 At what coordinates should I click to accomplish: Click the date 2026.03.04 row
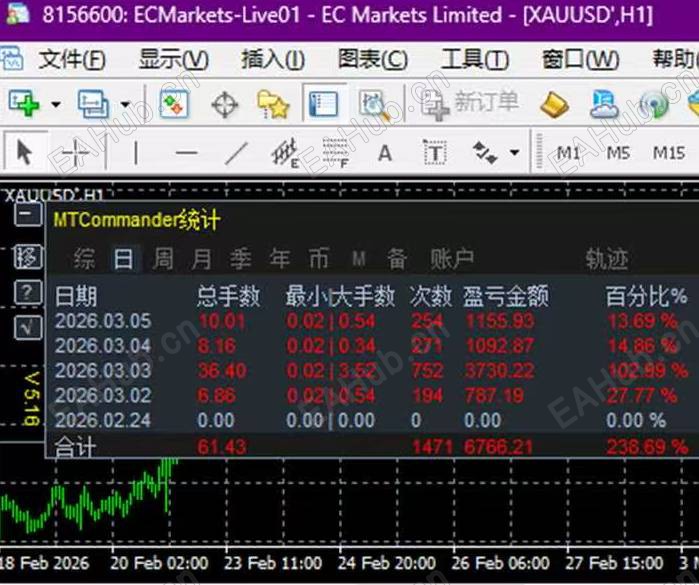(103, 346)
